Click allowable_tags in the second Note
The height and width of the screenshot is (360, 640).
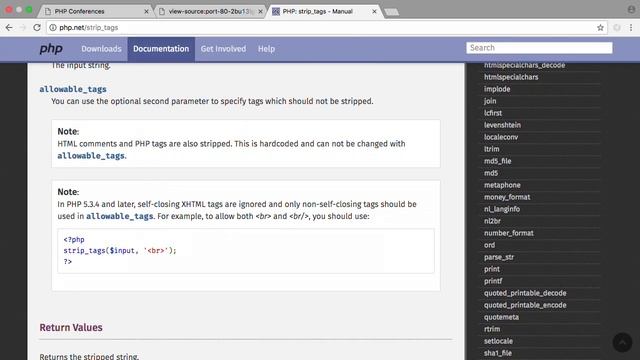coord(120,216)
